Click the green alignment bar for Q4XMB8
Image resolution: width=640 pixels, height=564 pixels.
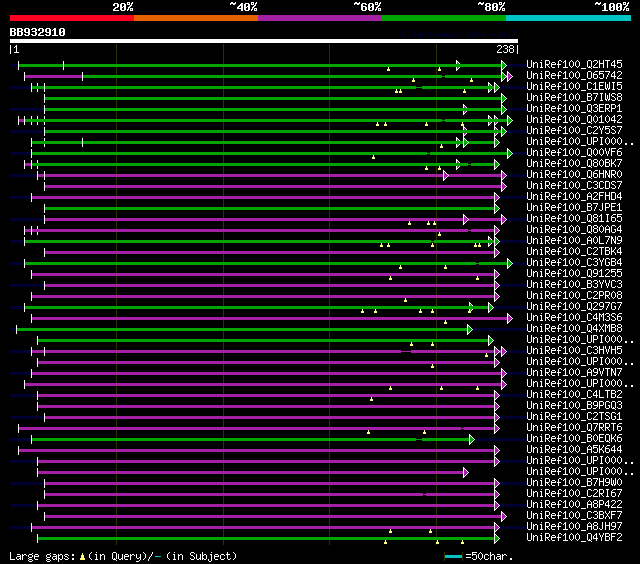coord(244,330)
